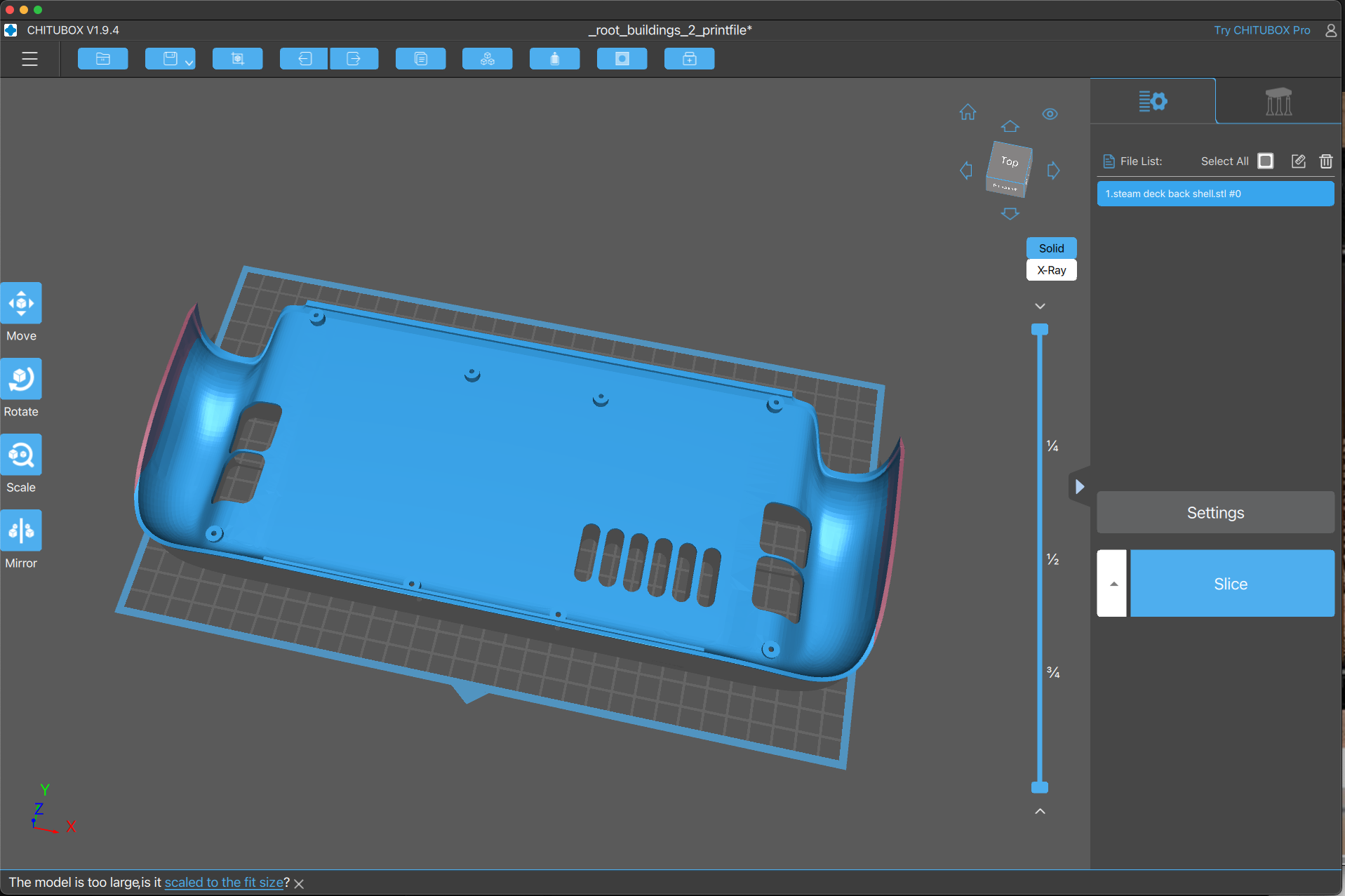Choose the Move tool
This screenshot has width=1345, height=896.
(x=21, y=304)
